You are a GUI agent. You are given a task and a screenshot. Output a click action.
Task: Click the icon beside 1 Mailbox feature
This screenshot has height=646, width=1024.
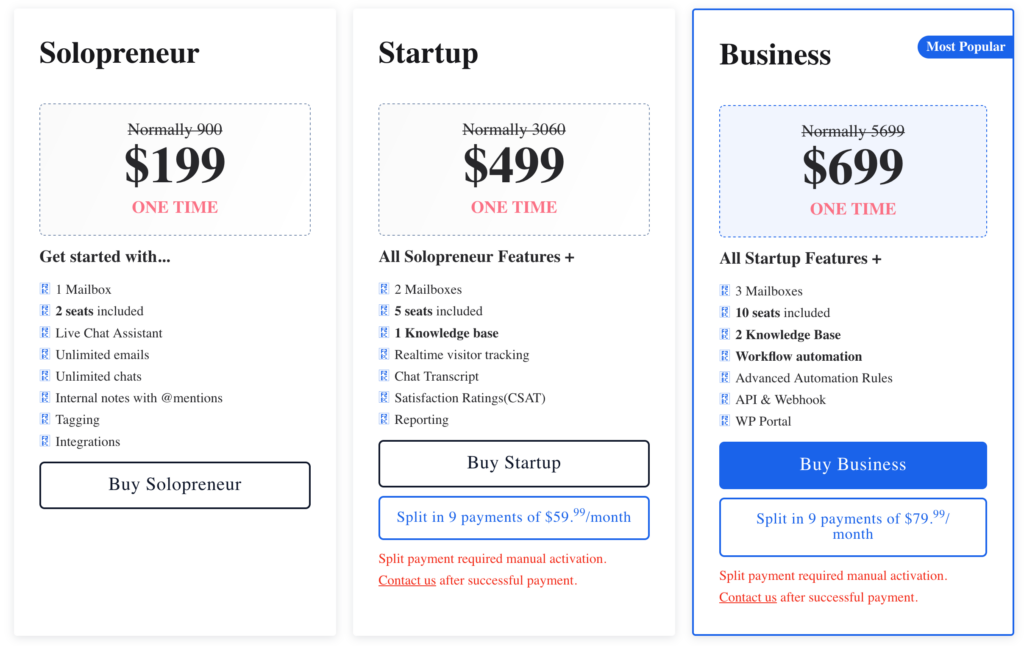click(x=45, y=289)
